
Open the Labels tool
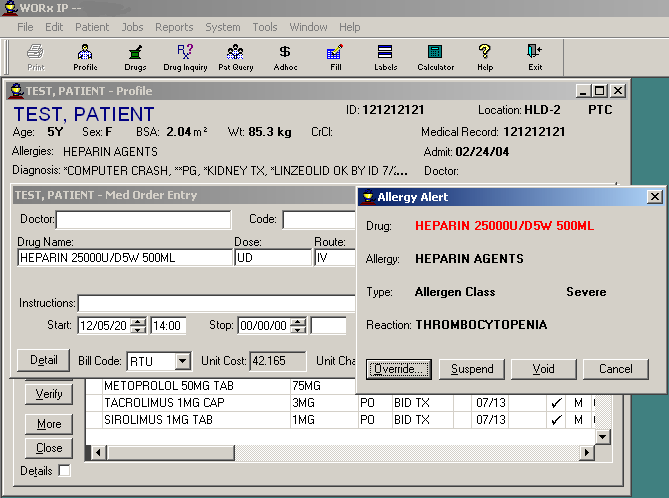[385, 57]
